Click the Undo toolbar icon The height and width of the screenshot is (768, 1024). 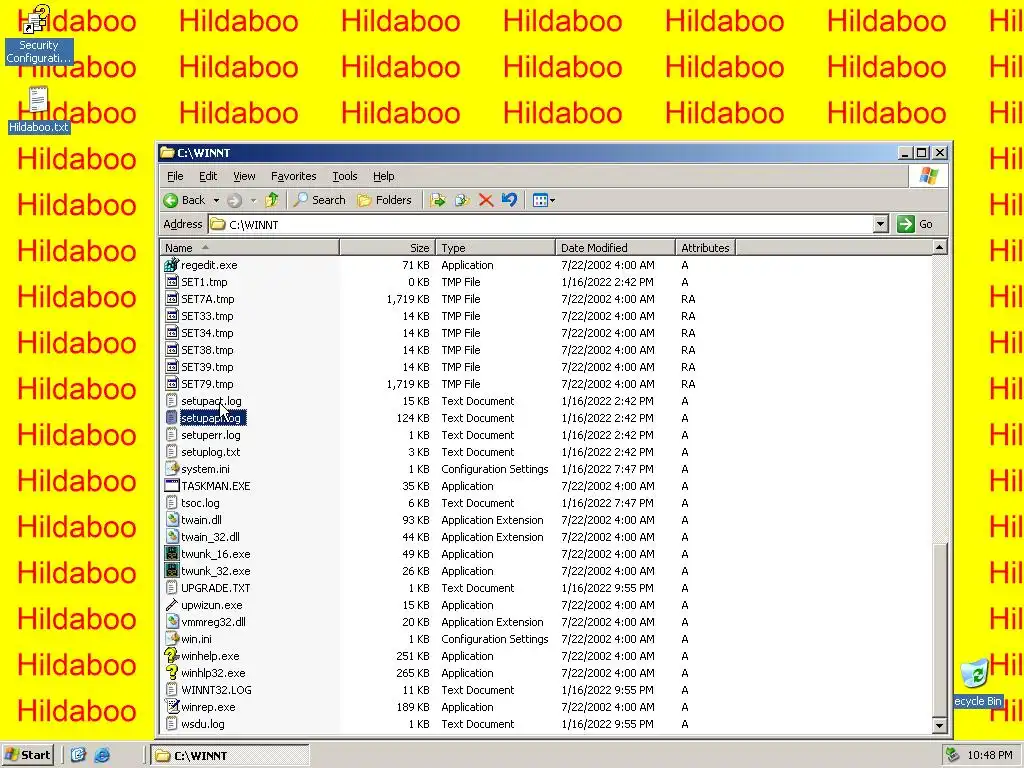coord(509,200)
